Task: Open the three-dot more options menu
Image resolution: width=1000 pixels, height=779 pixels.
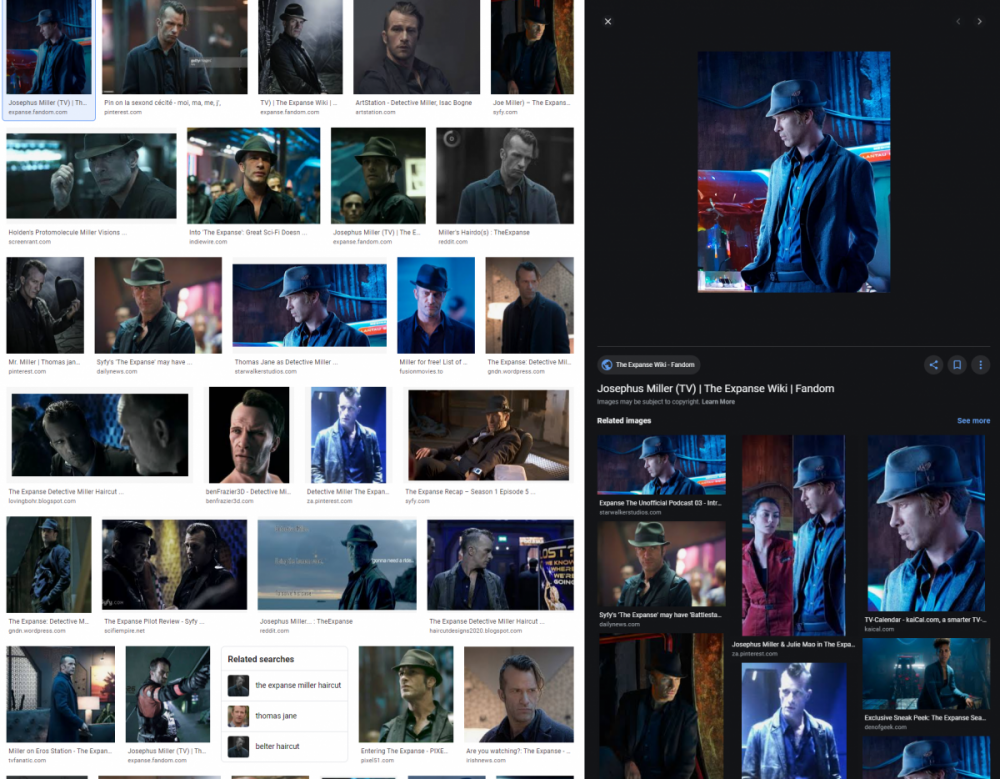Action: tap(983, 365)
